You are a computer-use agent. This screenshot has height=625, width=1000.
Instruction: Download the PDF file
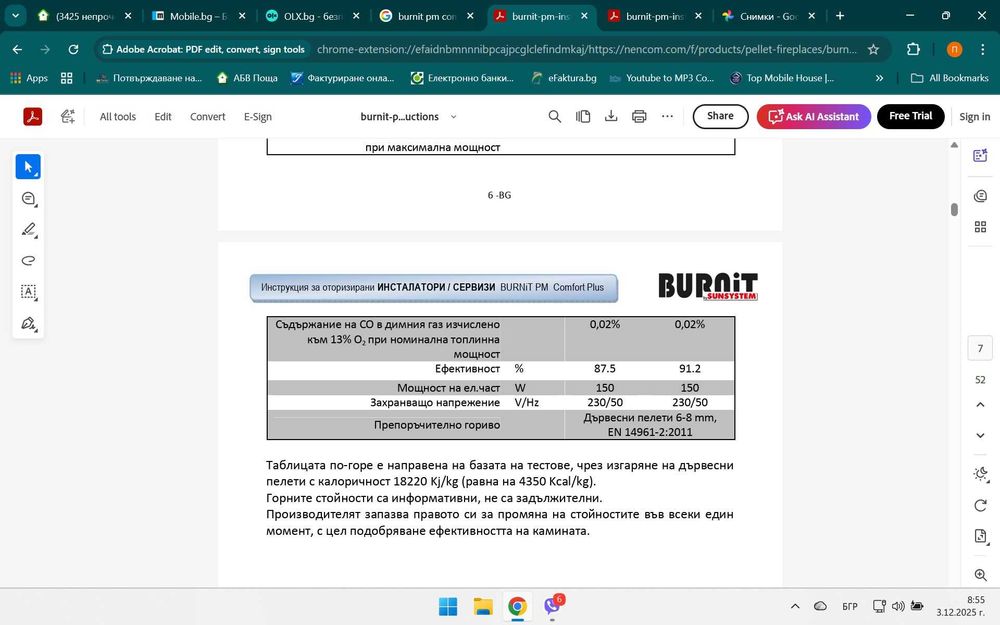click(x=611, y=116)
